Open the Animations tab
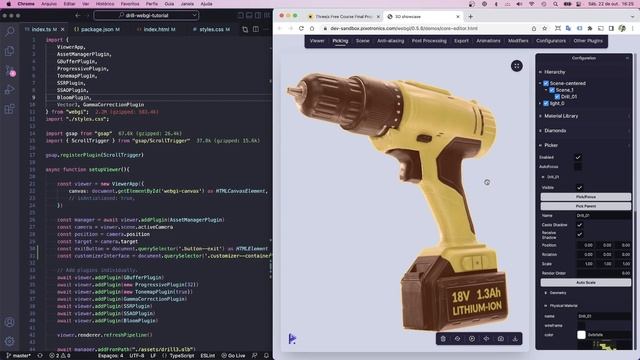This screenshot has width=640, height=360. click(488, 41)
